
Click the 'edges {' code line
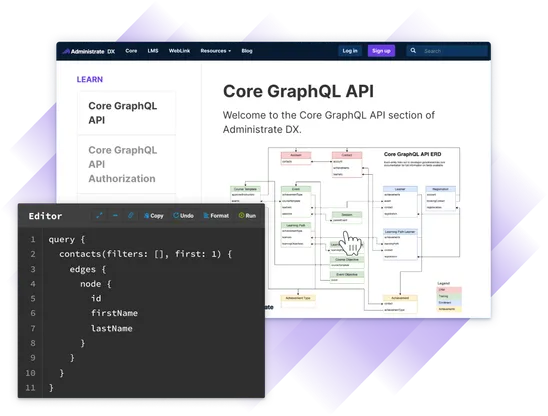pyautogui.click(x=88, y=270)
